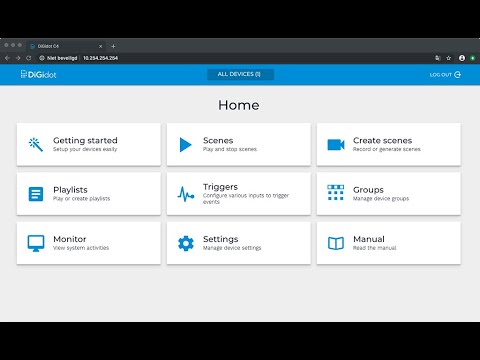The image size is (480, 360).
Task: Click the Home page heading
Action: click(x=239, y=105)
